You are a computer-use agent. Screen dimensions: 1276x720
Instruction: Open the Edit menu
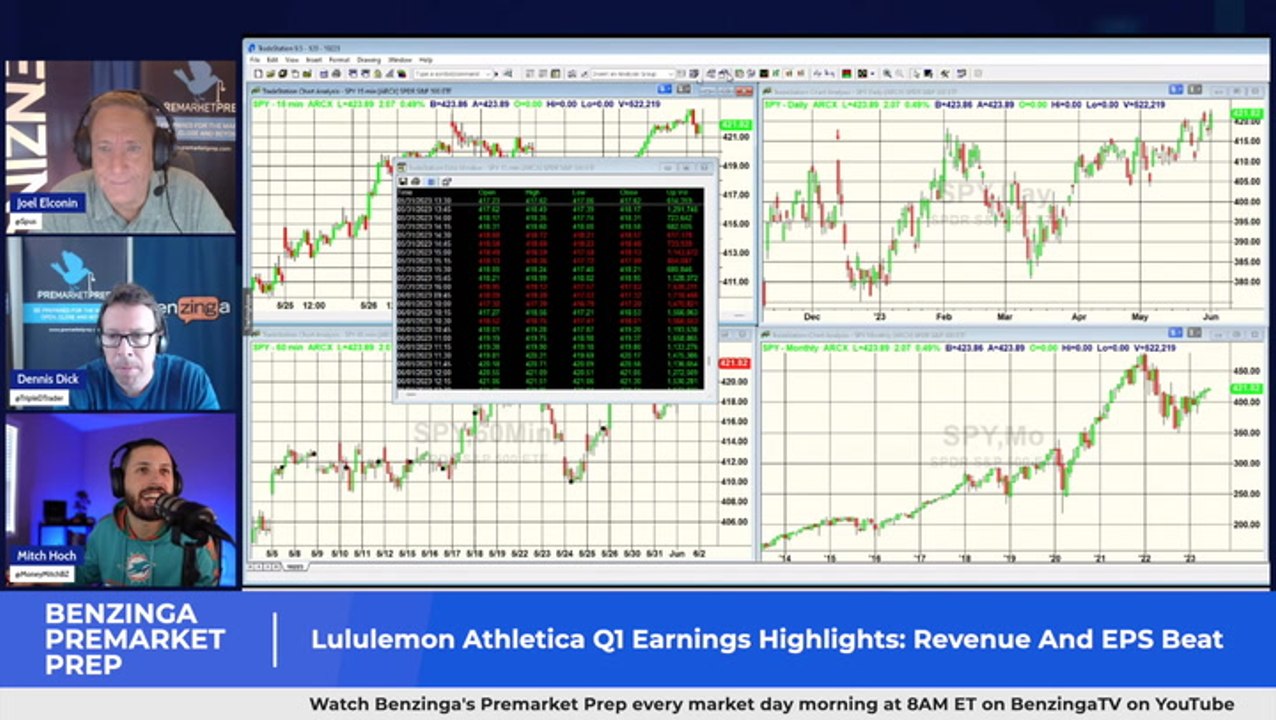pyautogui.click(x=272, y=59)
